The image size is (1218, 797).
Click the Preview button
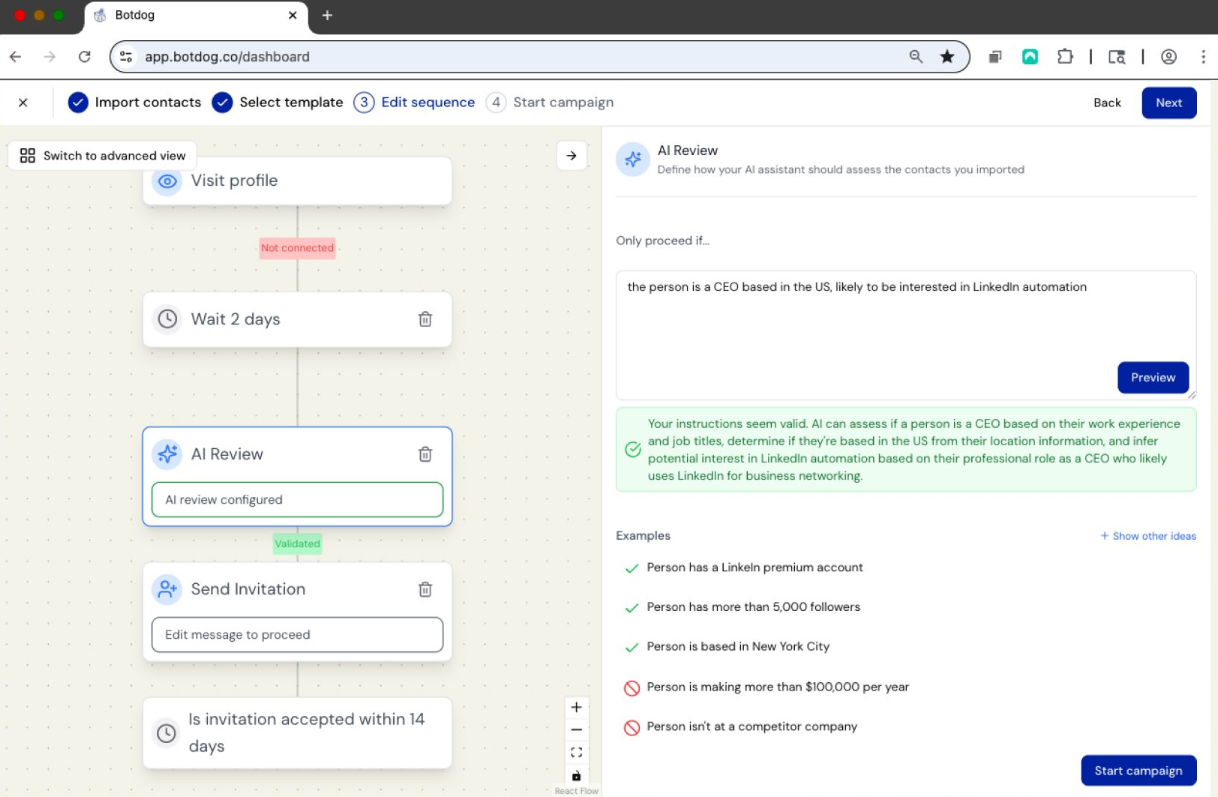[x=1153, y=378]
